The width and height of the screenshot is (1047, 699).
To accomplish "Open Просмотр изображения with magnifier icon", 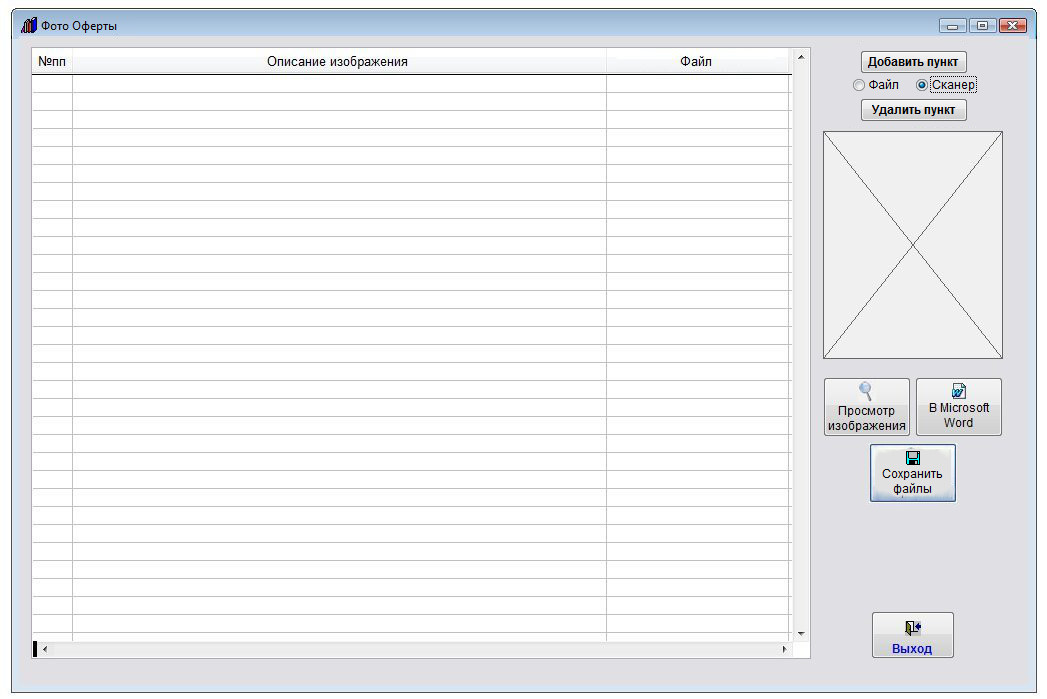I will tap(866, 407).
